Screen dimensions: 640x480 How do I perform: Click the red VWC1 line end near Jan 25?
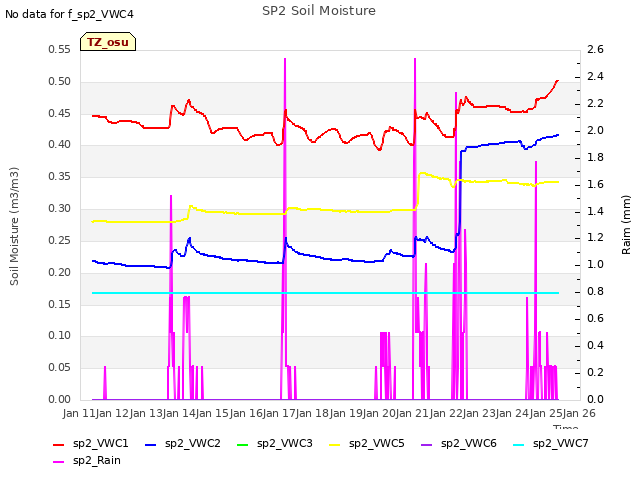point(557,82)
